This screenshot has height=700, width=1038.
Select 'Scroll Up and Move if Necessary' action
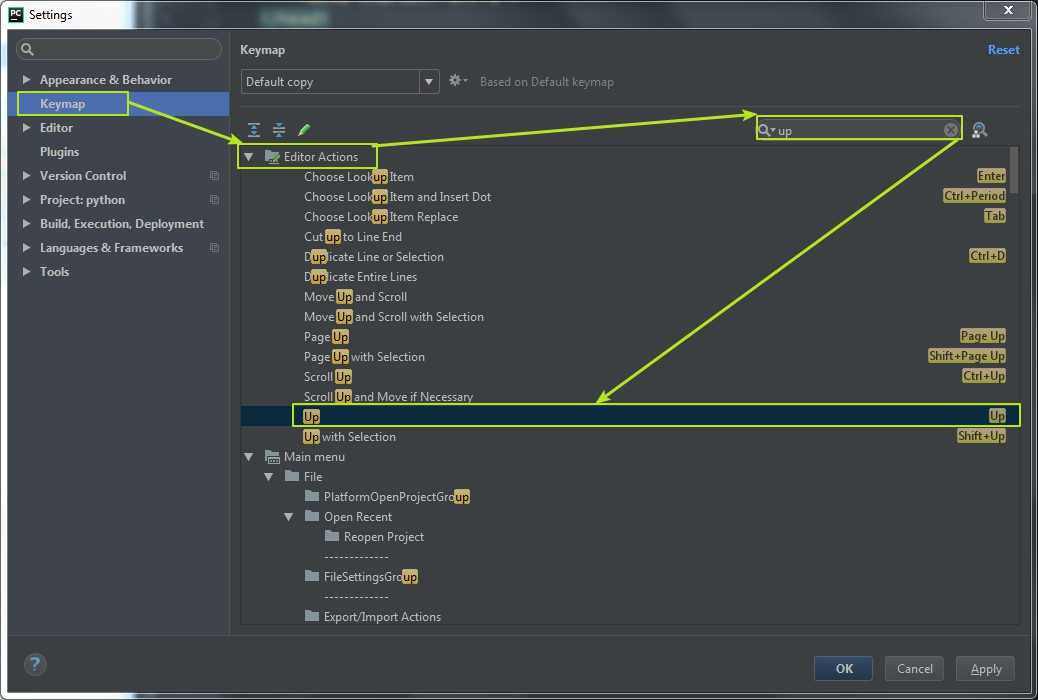(389, 397)
